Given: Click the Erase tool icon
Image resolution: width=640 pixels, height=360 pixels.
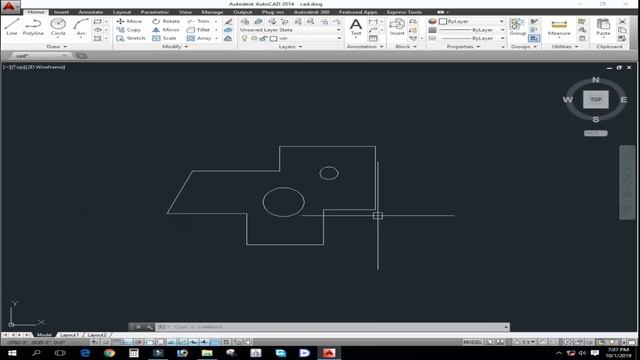Looking at the screenshot, I should [x=228, y=21].
